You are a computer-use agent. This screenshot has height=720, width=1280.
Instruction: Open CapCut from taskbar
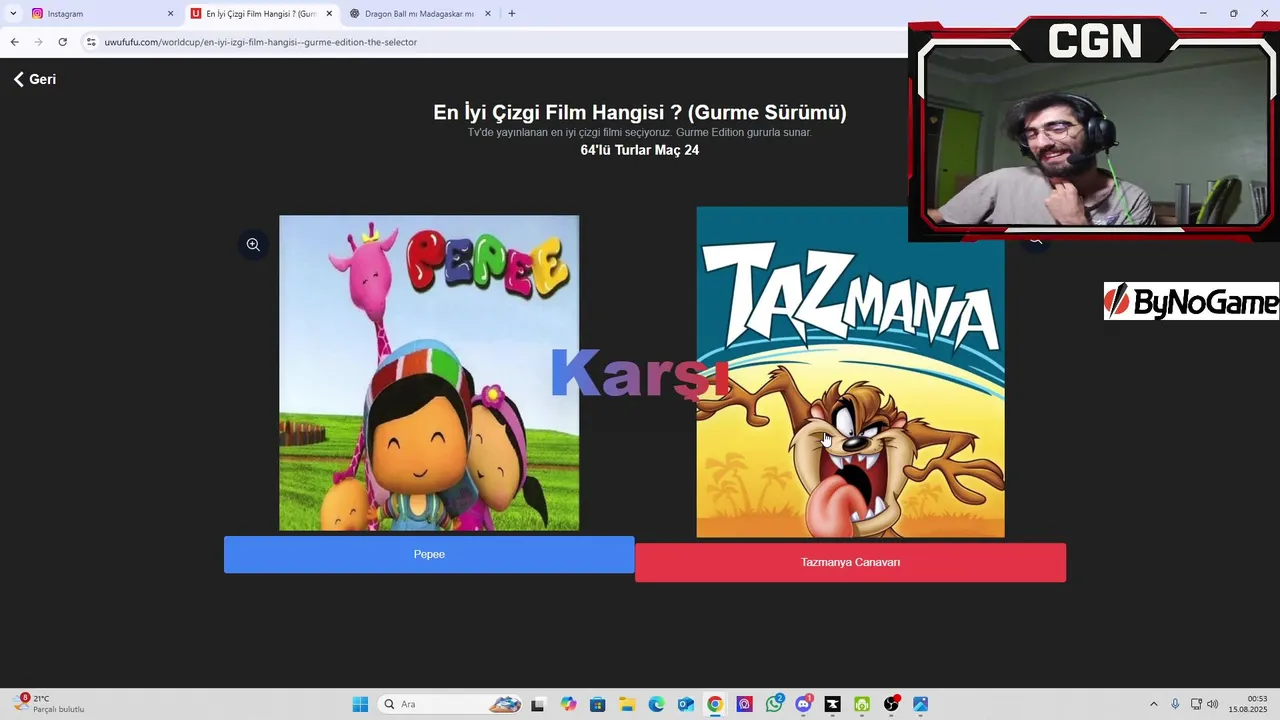coord(832,704)
